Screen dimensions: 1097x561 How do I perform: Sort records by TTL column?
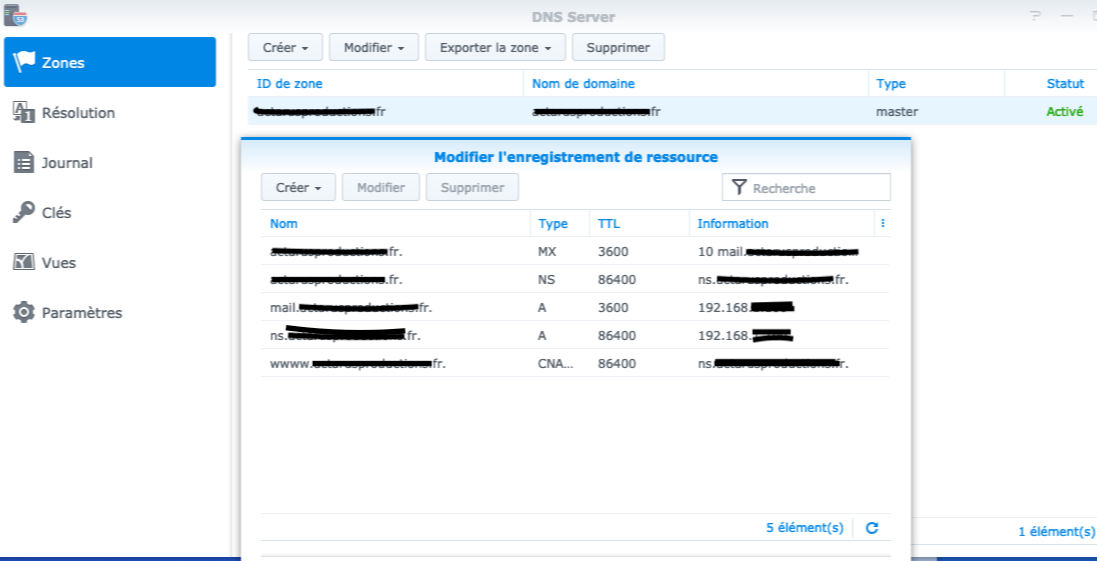(639, 223)
